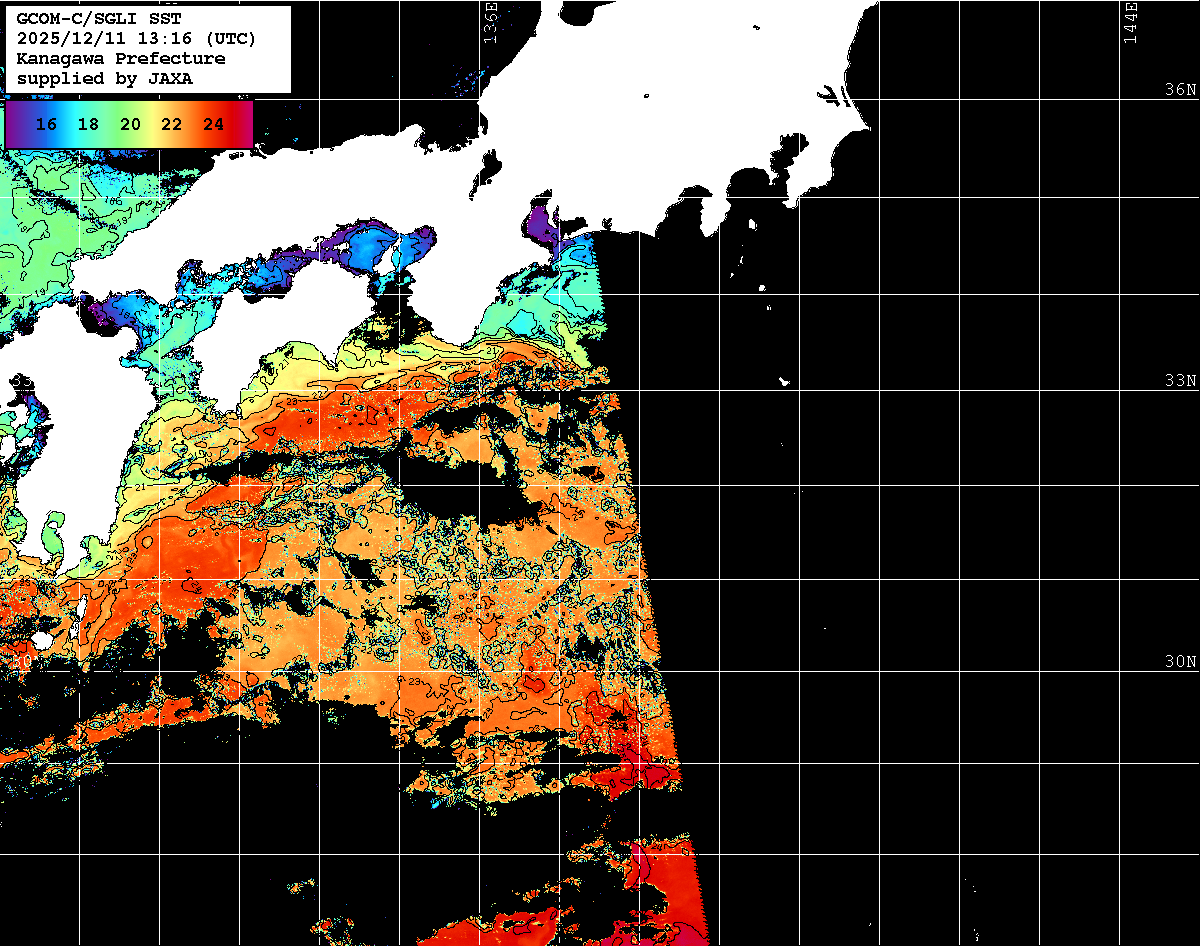1200x946 pixels.
Task: Click the 30N latitude label at right edge
Action: pos(1179,661)
